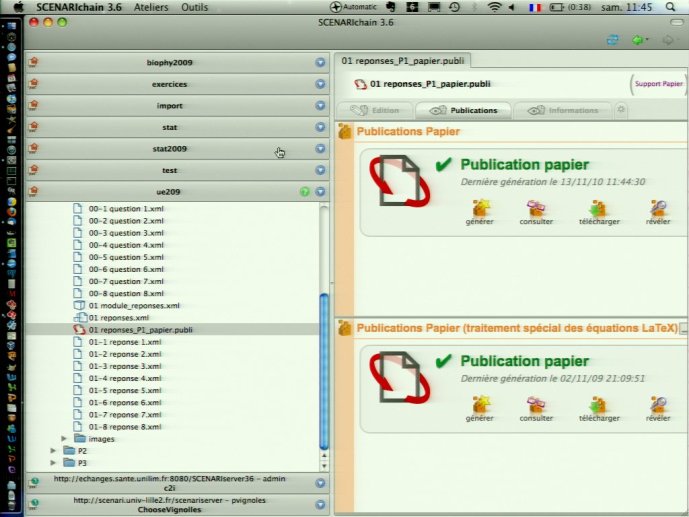The image size is (689, 517).
Task: Open the test workshop header
Action: 177,170
